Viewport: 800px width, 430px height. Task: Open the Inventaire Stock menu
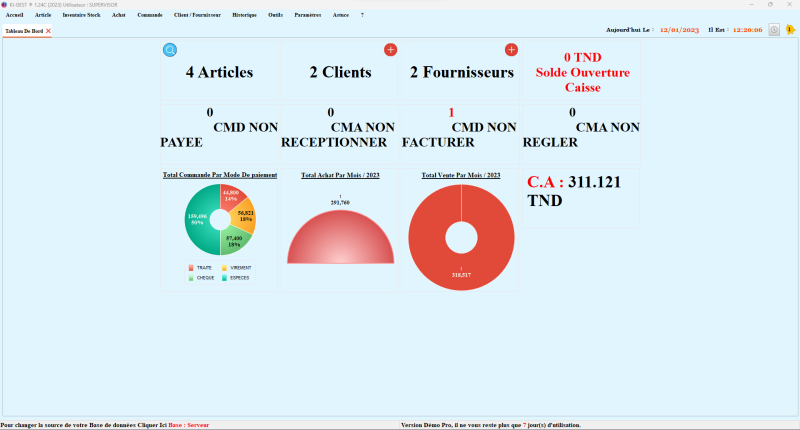click(x=81, y=15)
